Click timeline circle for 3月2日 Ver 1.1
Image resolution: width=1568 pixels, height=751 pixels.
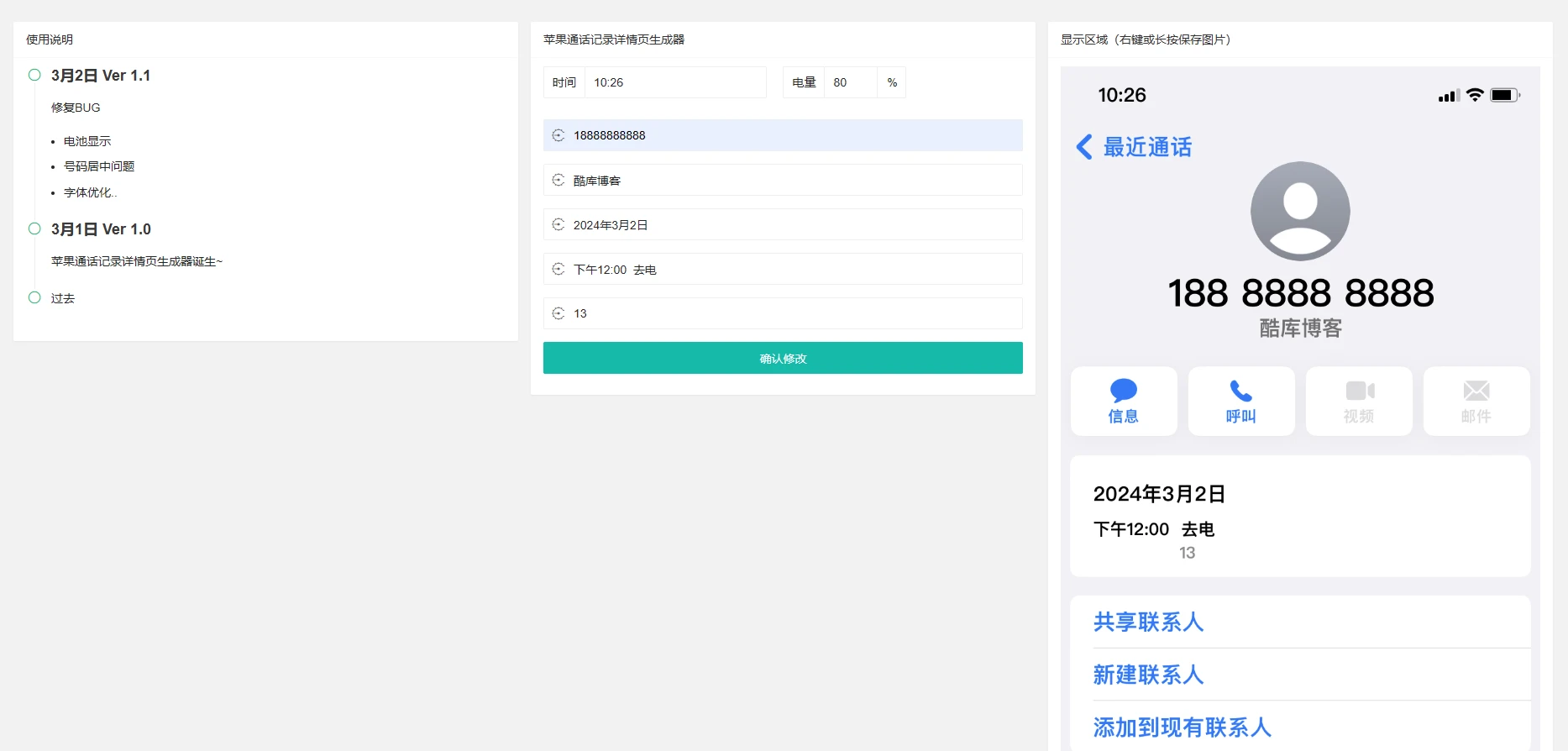tap(34, 75)
